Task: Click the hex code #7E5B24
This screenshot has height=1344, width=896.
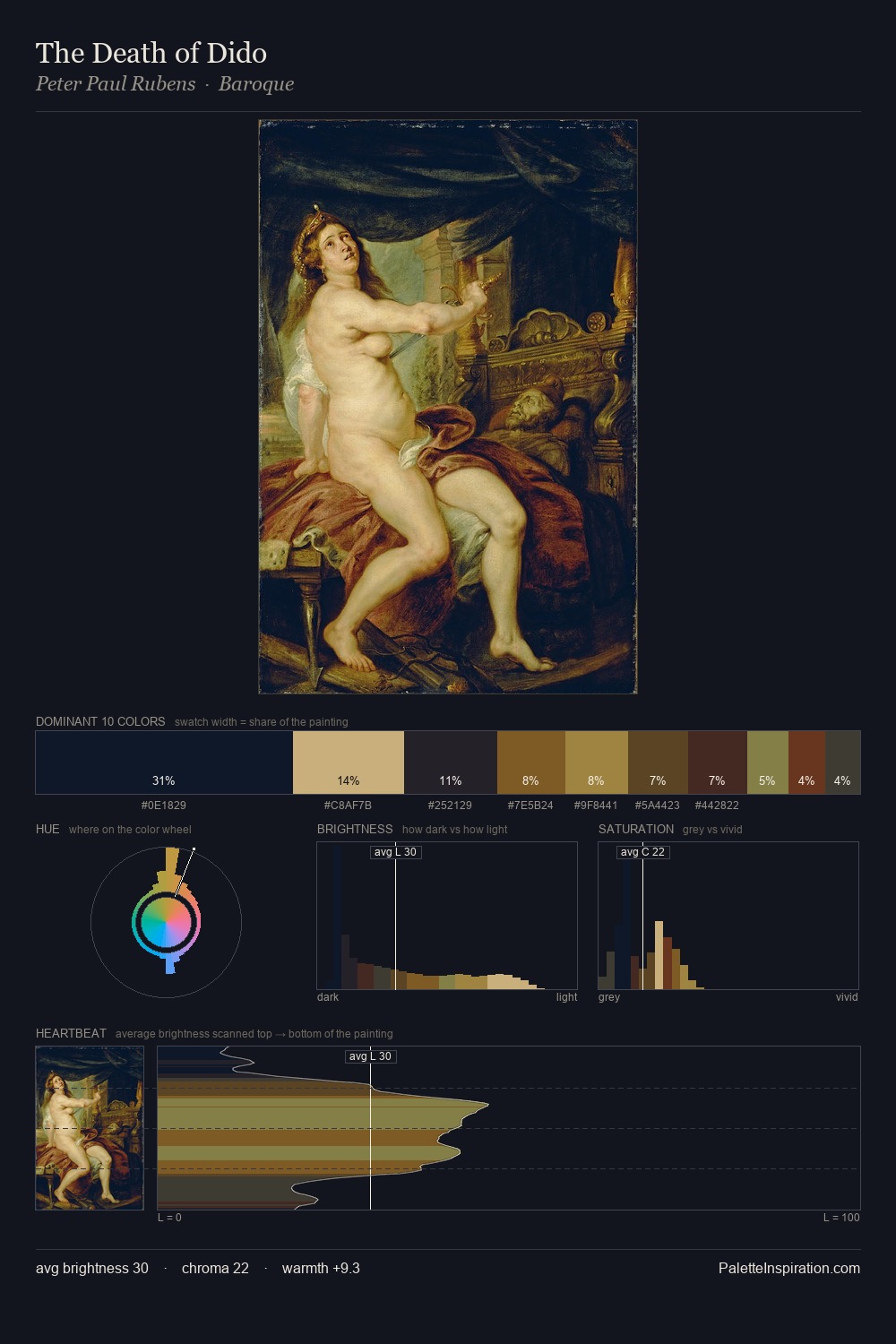Action: pyautogui.click(x=530, y=806)
